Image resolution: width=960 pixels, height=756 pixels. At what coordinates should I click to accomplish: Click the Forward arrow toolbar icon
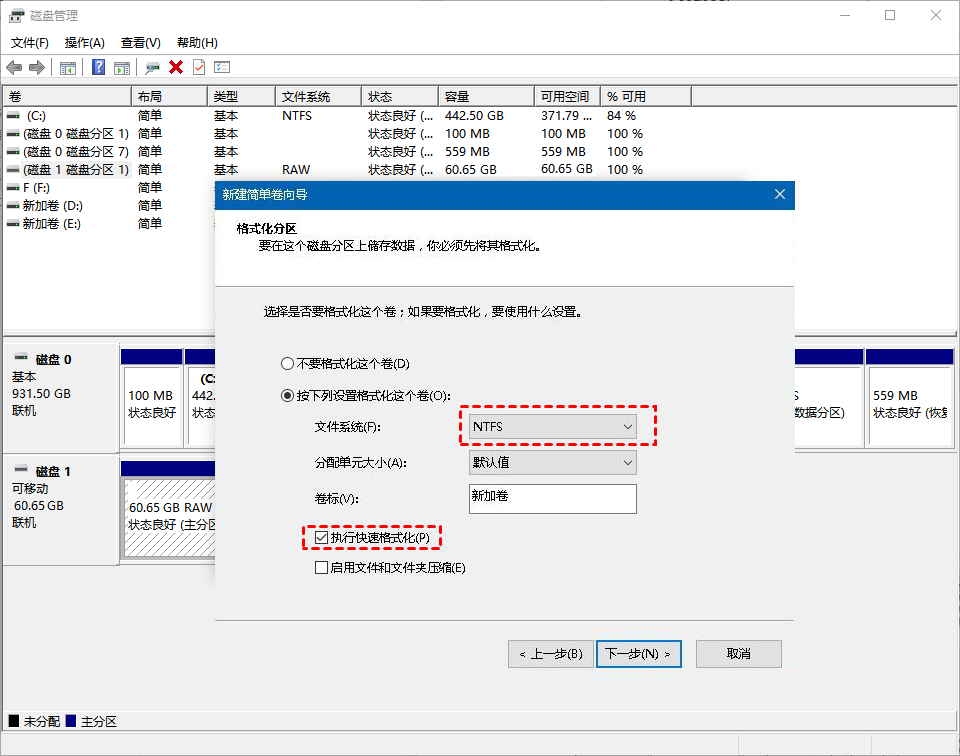click(37, 67)
